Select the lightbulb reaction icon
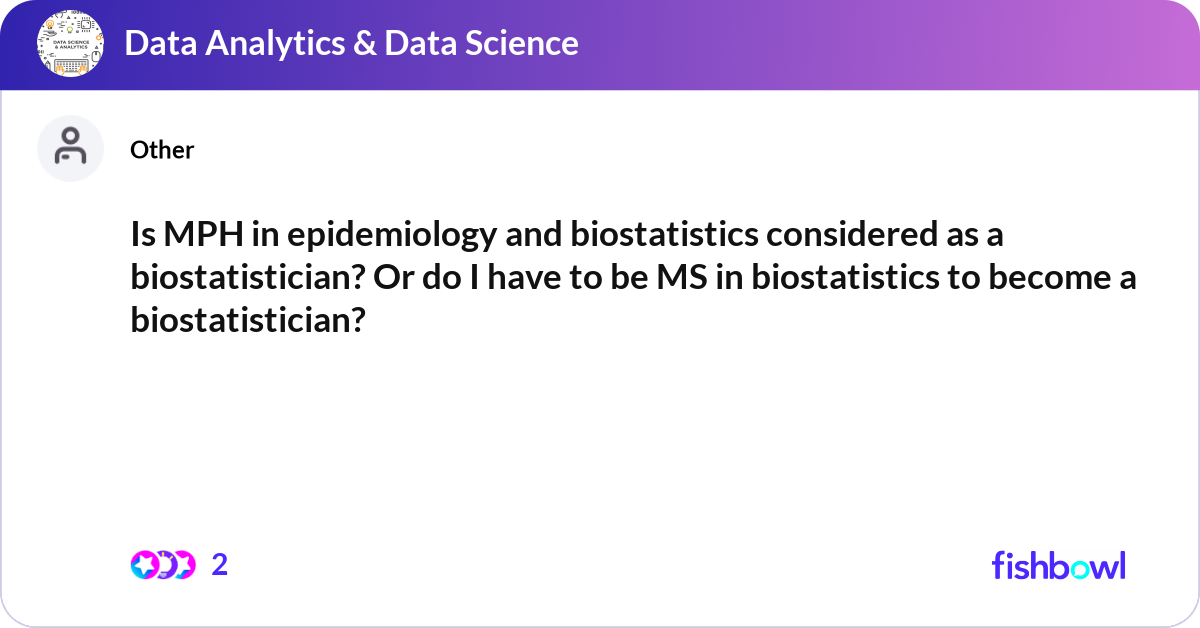 [x=164, y=565]
